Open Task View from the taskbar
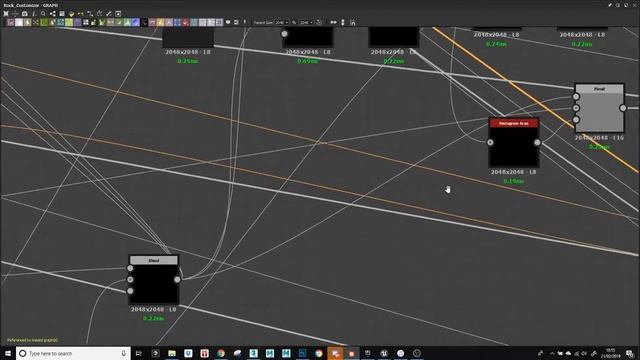 139,353
